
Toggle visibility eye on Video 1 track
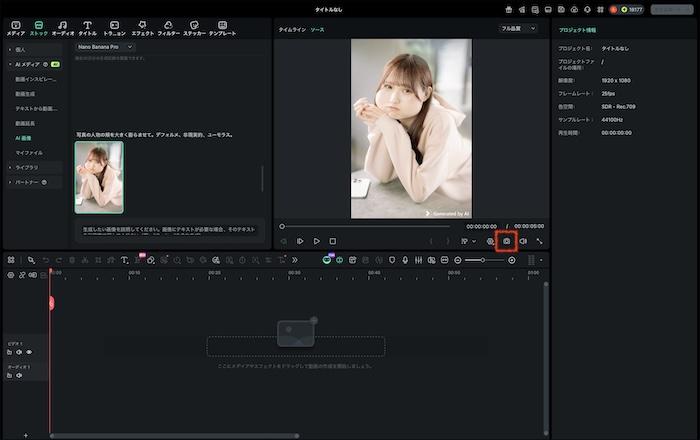point(29,352)
